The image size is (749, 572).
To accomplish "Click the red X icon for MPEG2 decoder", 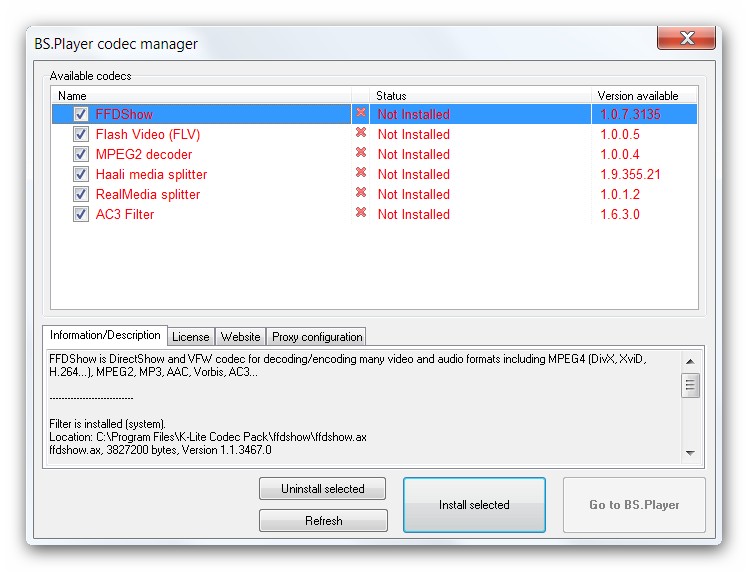I will coord(361,154).
